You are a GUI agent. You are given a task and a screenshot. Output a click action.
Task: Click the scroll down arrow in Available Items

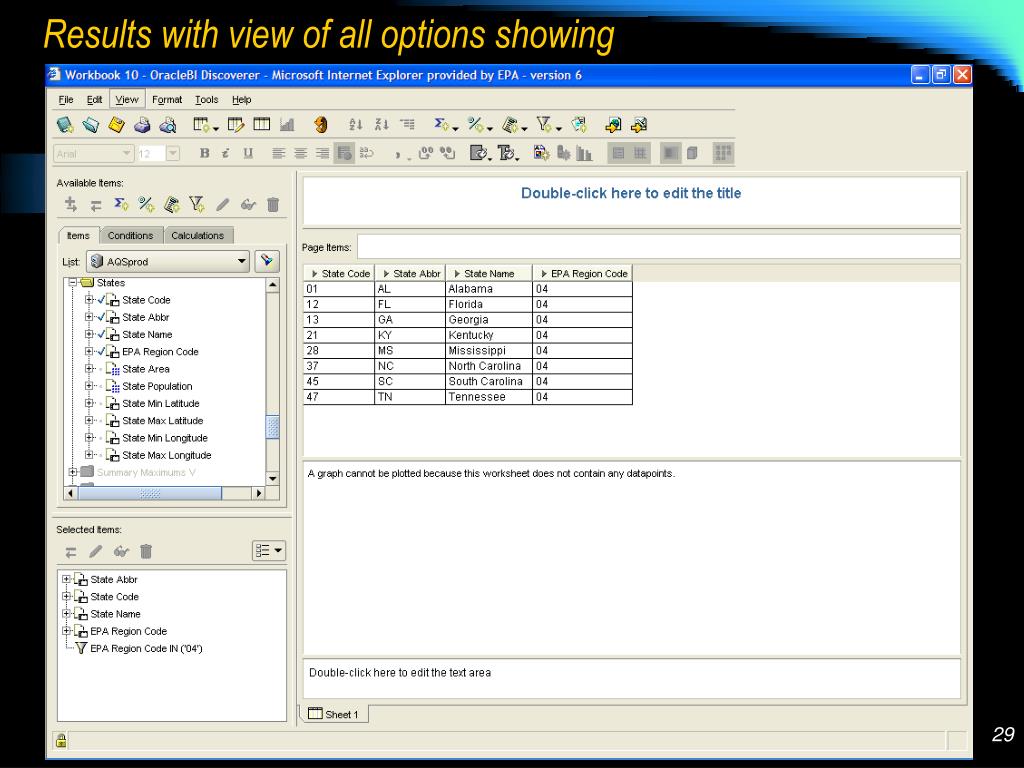(273, 479)
